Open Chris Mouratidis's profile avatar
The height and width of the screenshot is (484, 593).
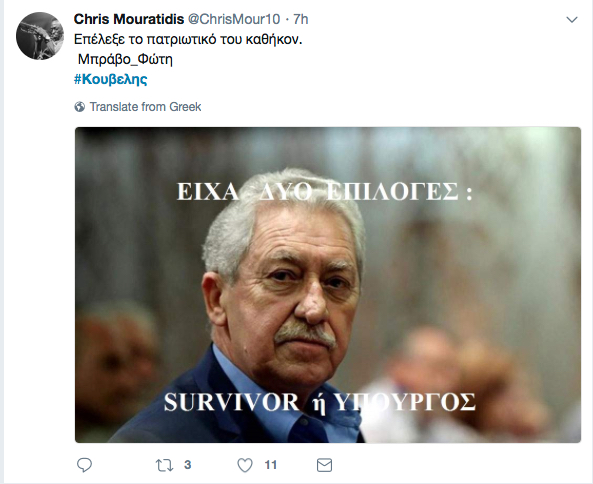click(40, 36)
